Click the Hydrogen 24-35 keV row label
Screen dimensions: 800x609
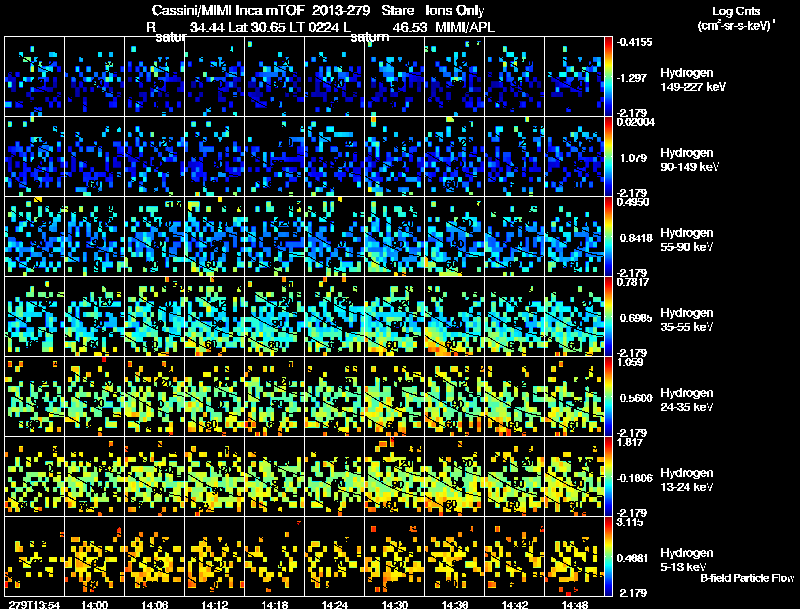coord(687,400)
